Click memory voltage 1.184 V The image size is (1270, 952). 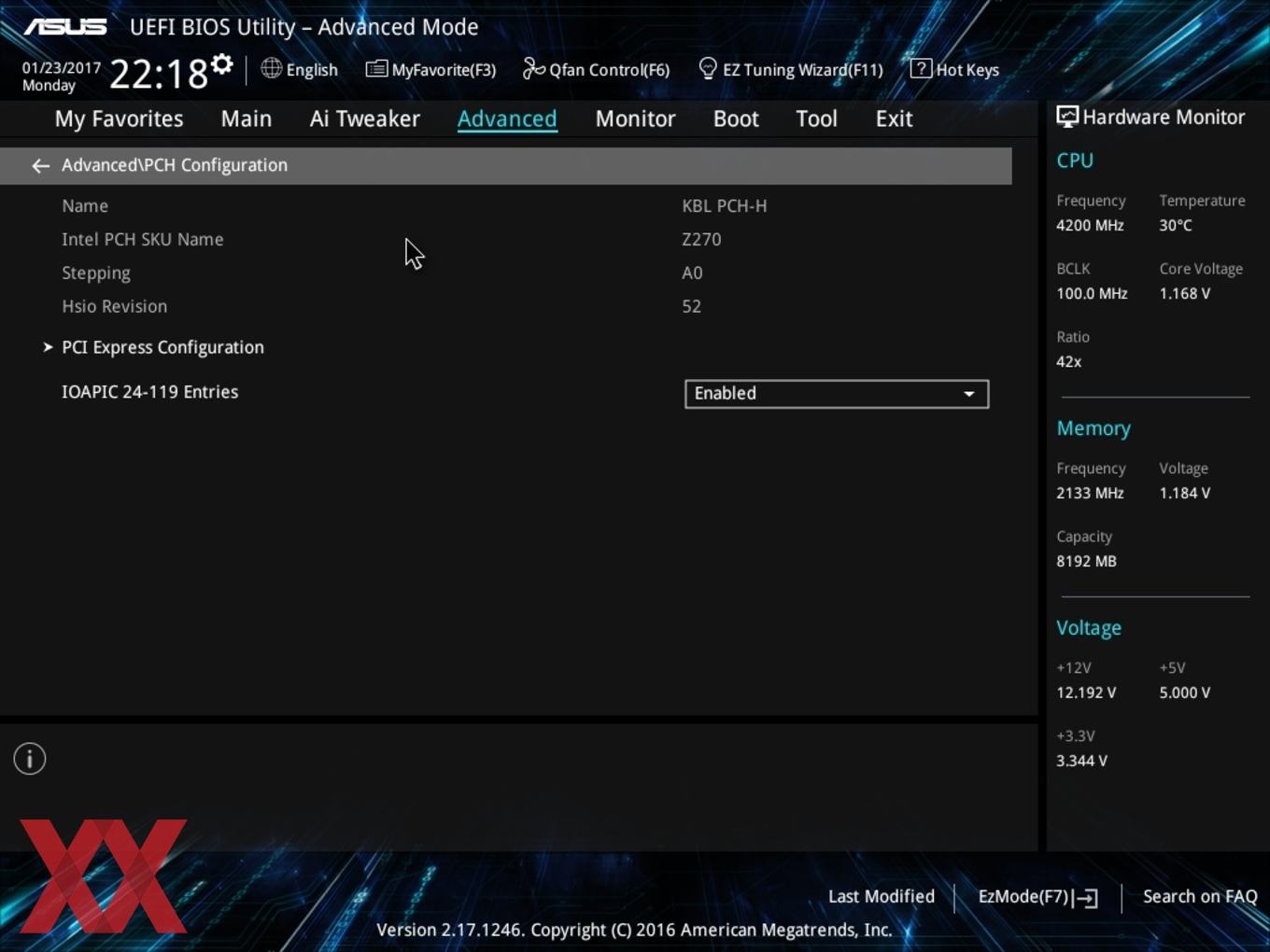pyautogui.click(x=1184, y=493)
